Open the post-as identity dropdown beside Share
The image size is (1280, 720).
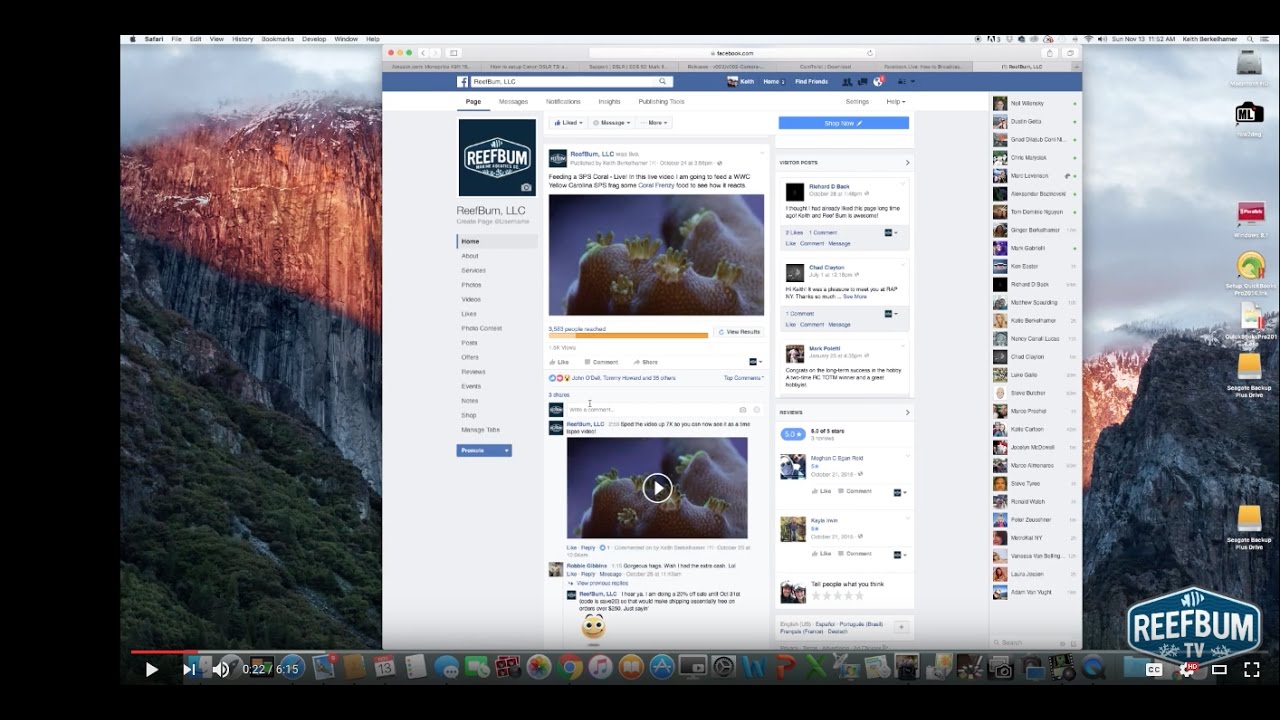tap(756, 362)
